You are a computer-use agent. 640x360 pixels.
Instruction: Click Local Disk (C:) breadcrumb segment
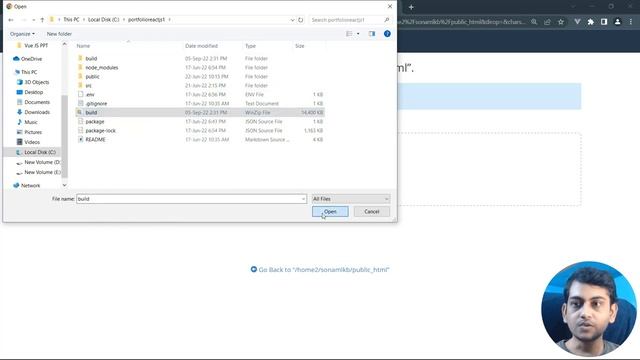104,20
